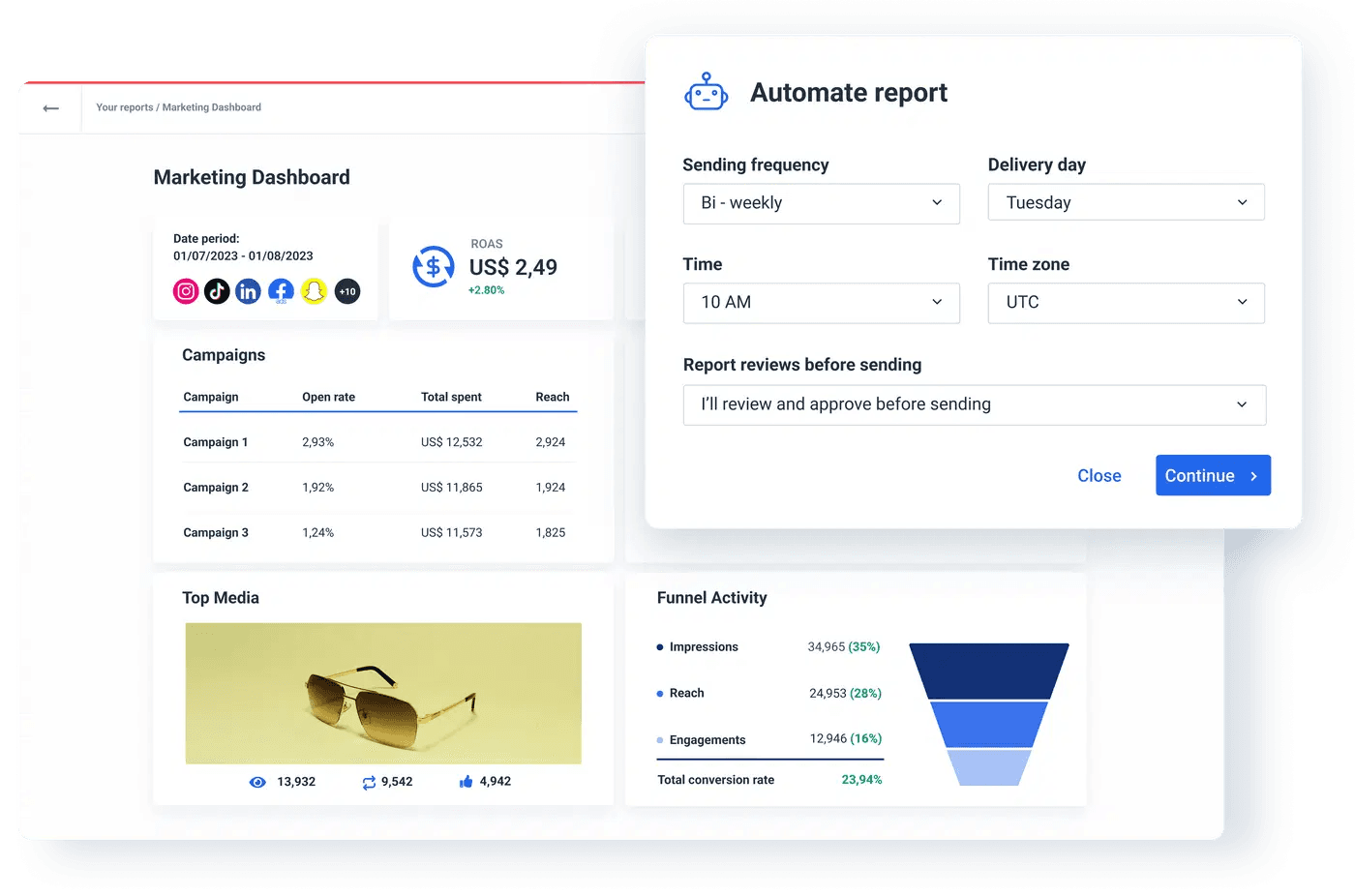Click the Snapchat icon
This screenshot has height=896, width=1355.
point(314,291)
